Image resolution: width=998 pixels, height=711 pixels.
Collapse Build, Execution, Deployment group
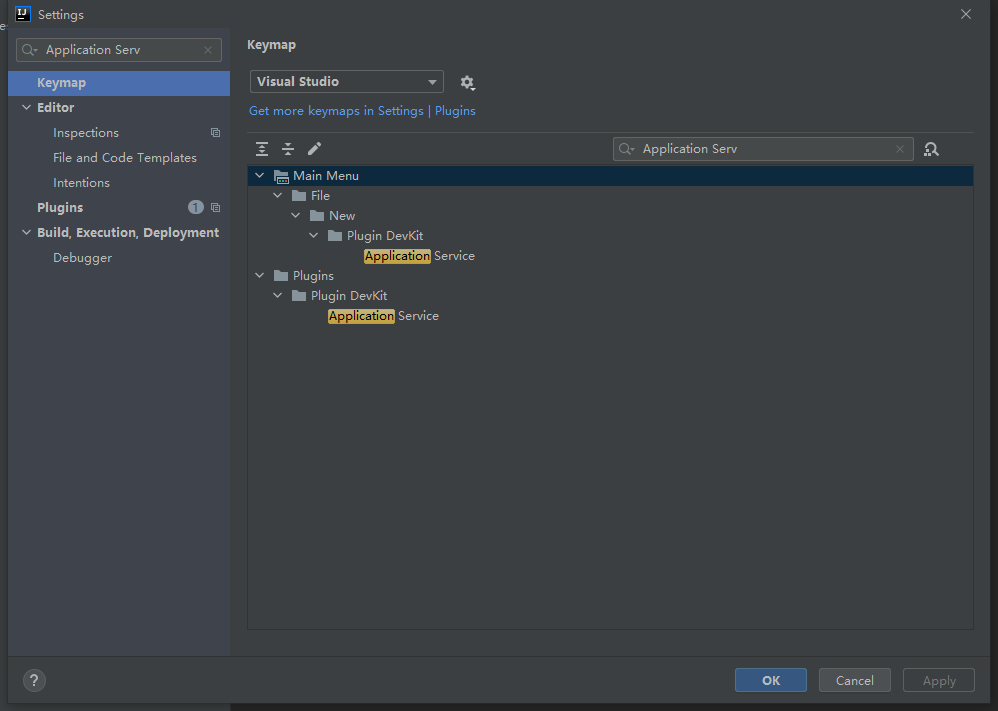pos(26,232)
